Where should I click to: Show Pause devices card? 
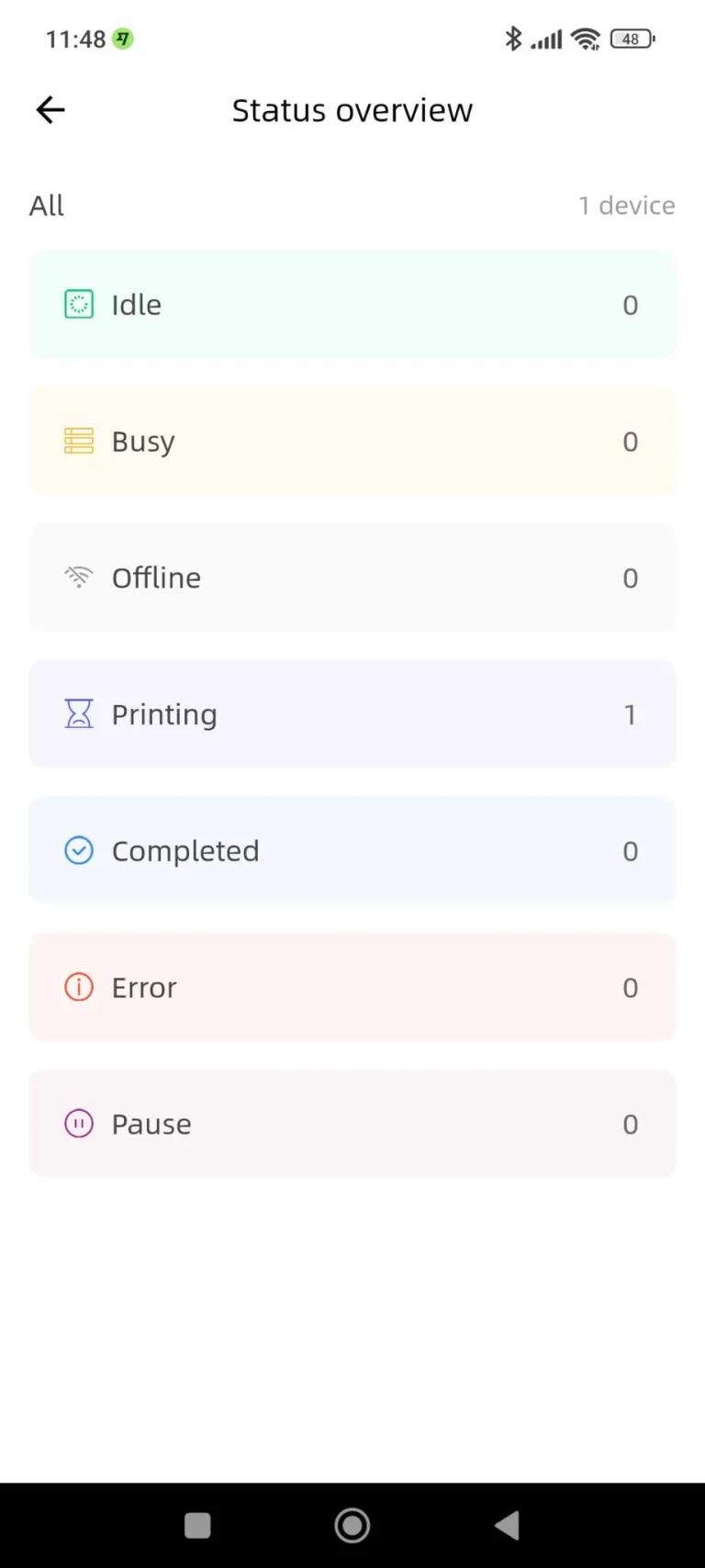pos(352,1124)
